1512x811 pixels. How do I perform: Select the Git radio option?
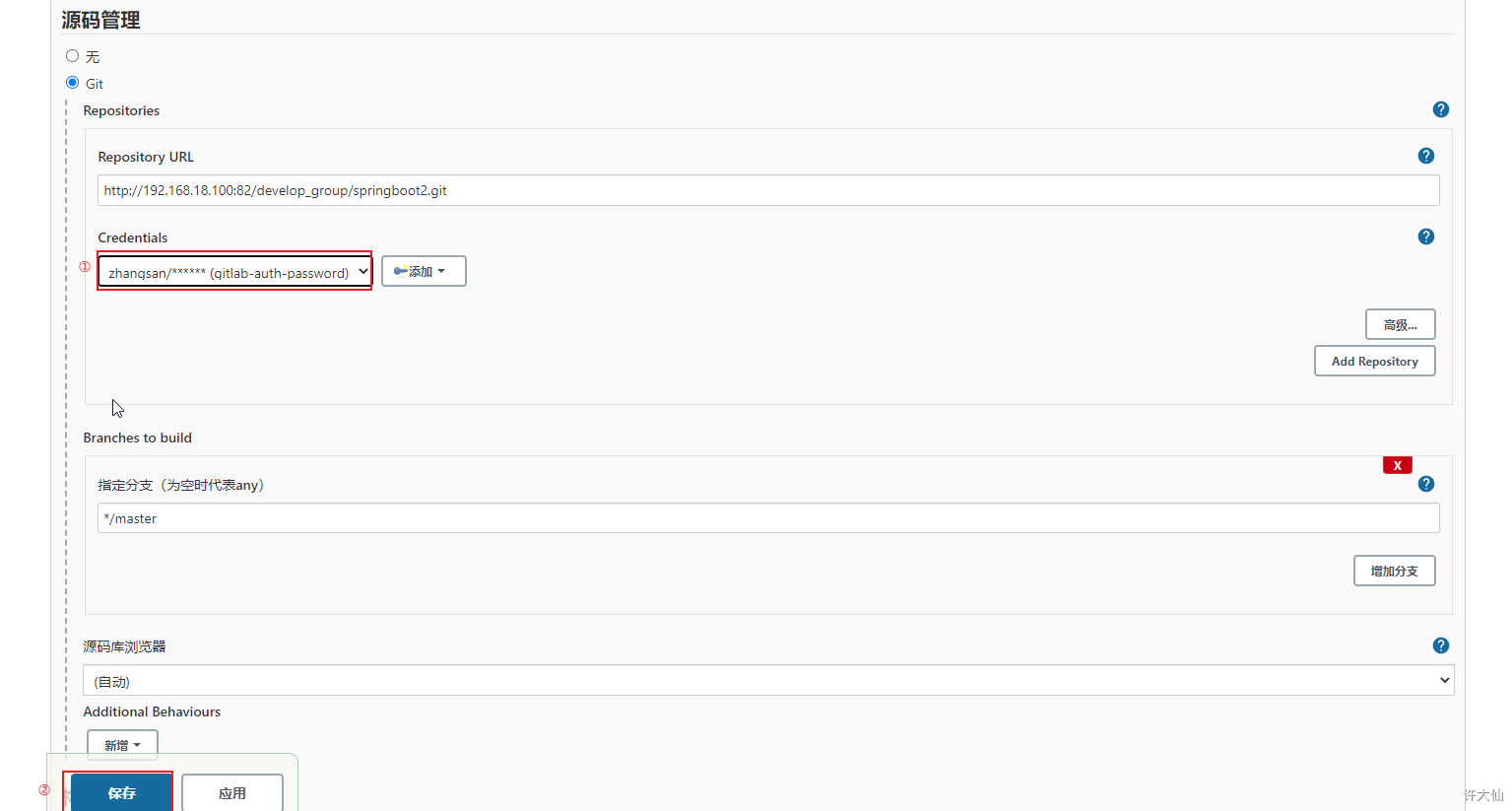[x=72, y=83]
